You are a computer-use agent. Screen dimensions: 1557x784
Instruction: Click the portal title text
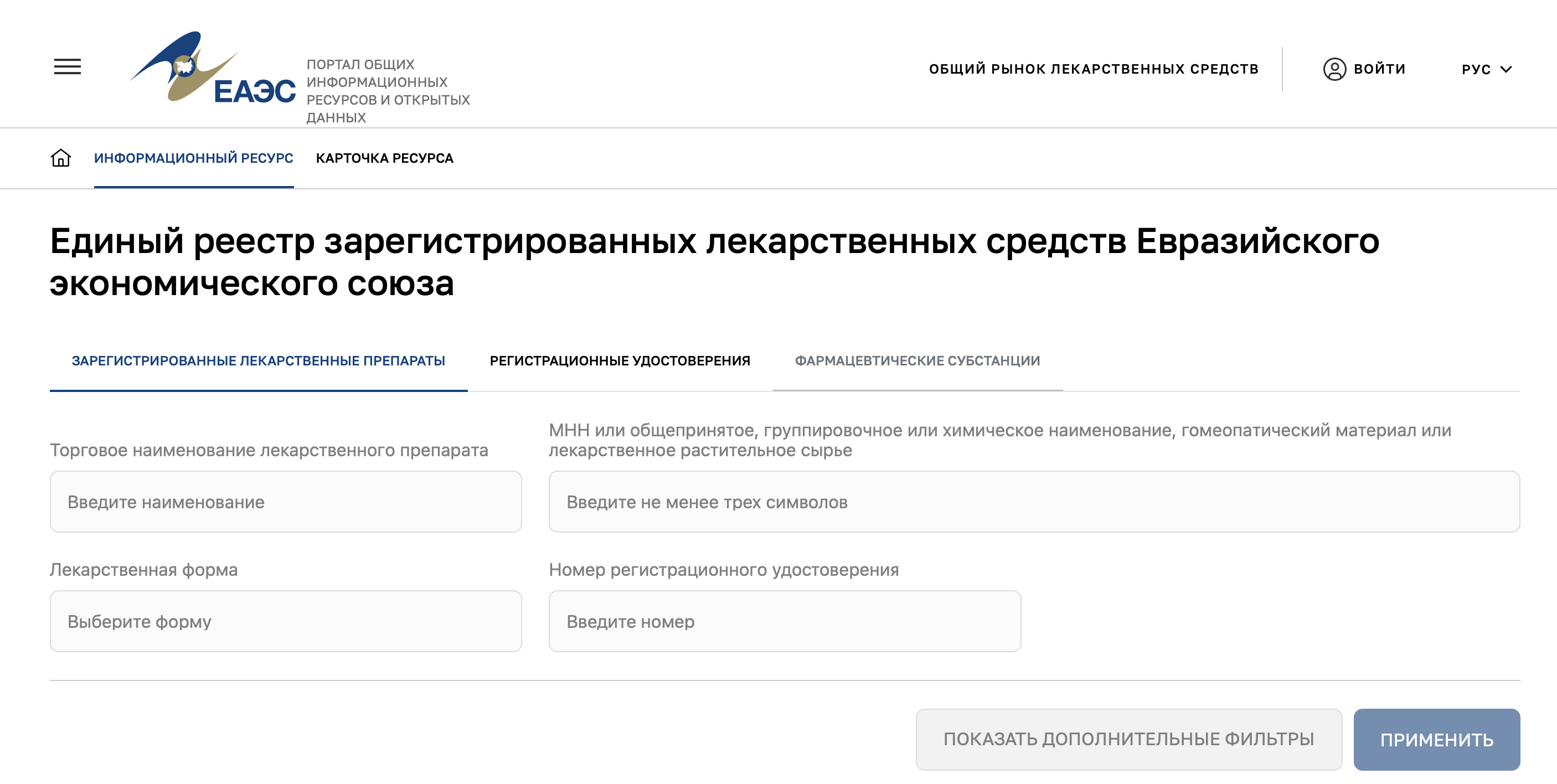coord(388,91)
